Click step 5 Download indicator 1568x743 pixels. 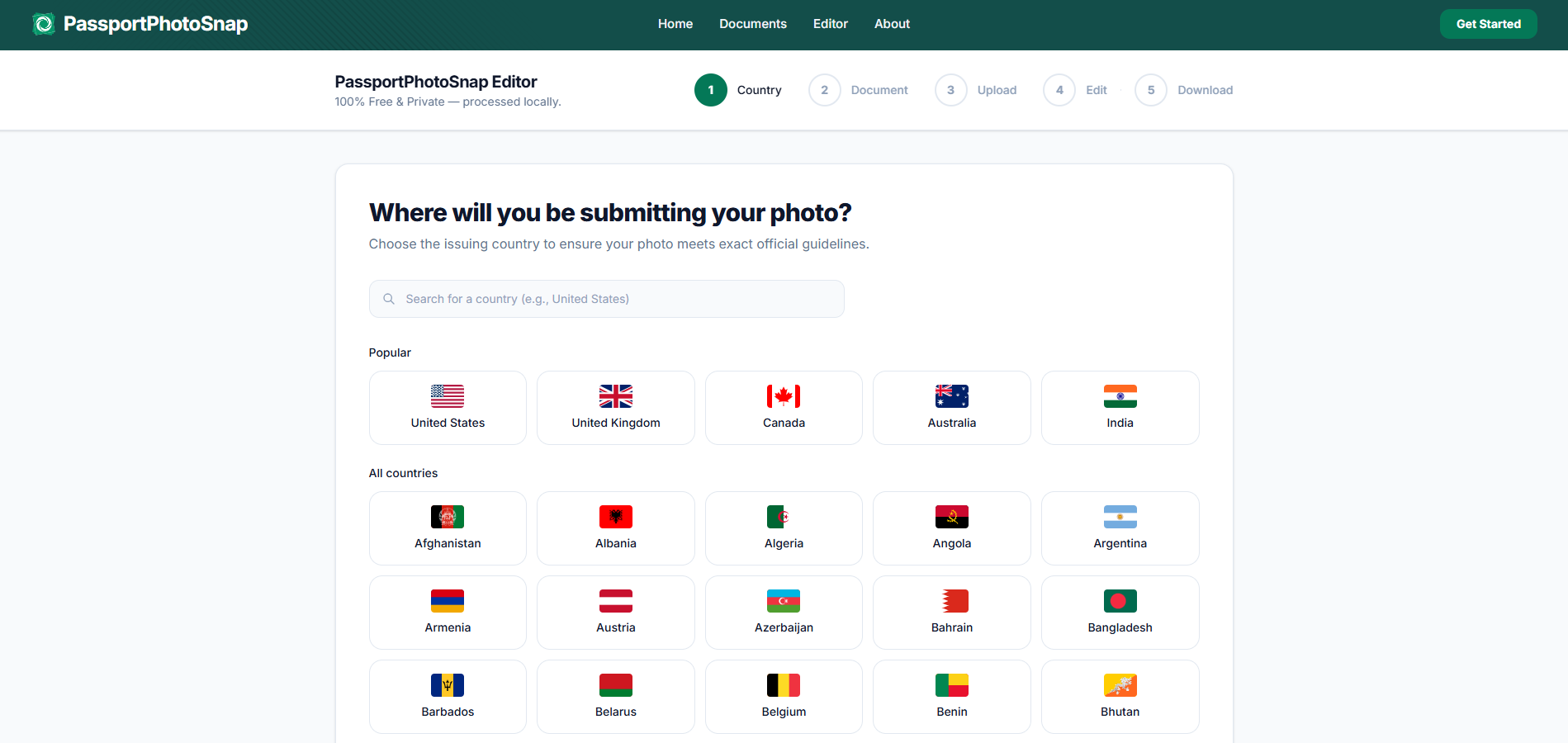pyautogui.click(x=1183, y=90)
